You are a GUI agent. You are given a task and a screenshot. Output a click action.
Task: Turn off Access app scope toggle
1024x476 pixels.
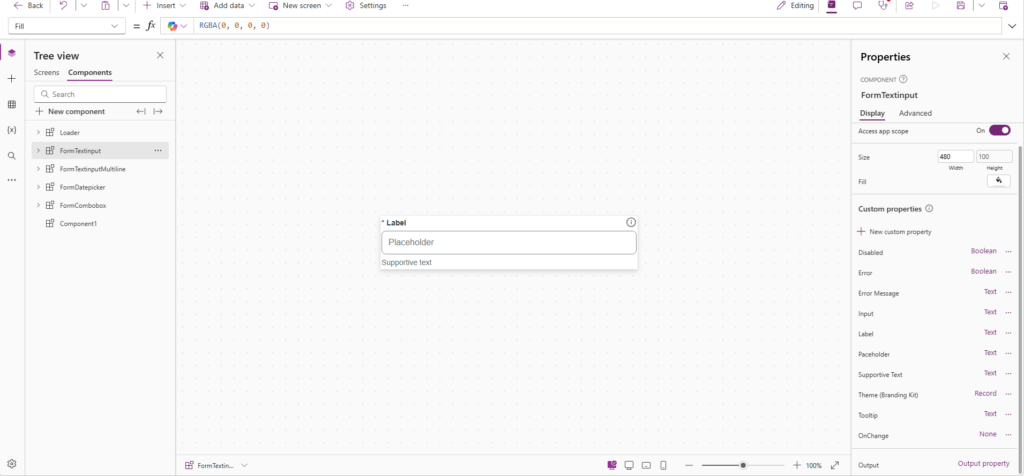coord(999,131)
